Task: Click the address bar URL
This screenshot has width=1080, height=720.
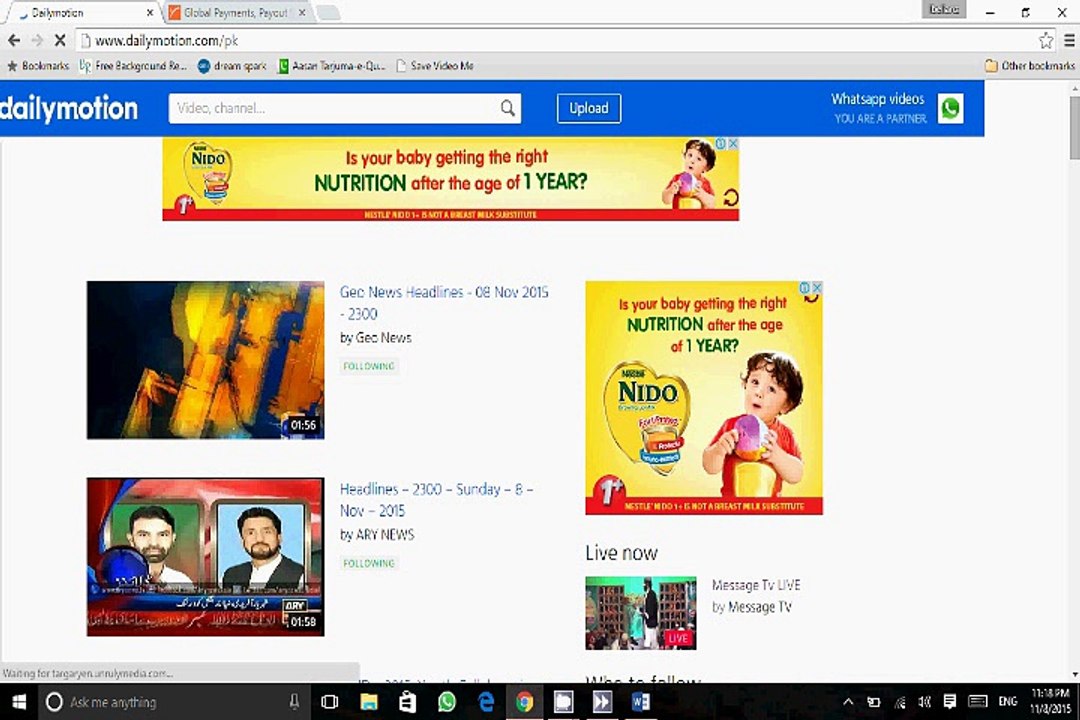Action: 166,41
